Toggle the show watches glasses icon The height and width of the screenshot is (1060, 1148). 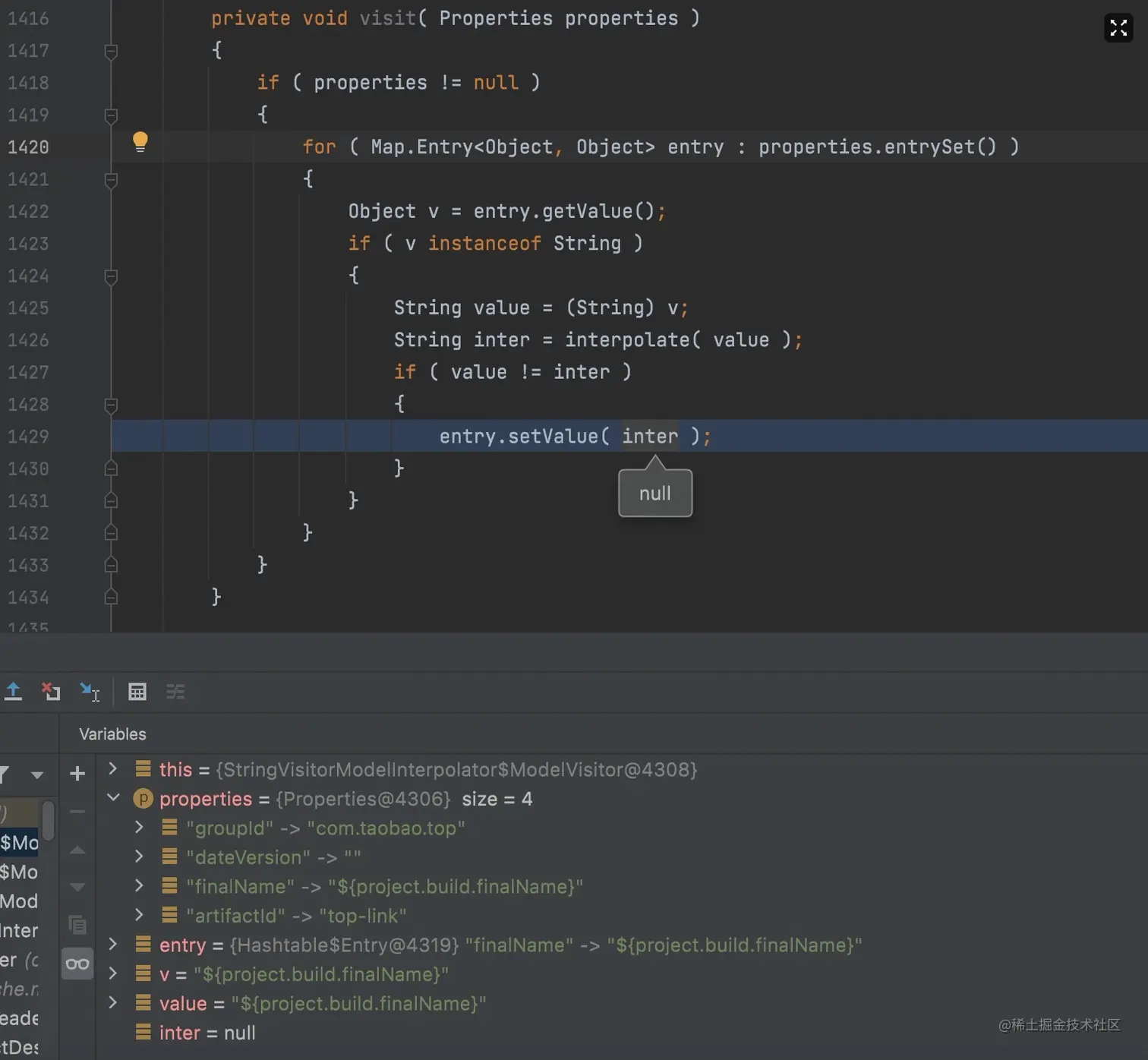[x=77, y=964]
